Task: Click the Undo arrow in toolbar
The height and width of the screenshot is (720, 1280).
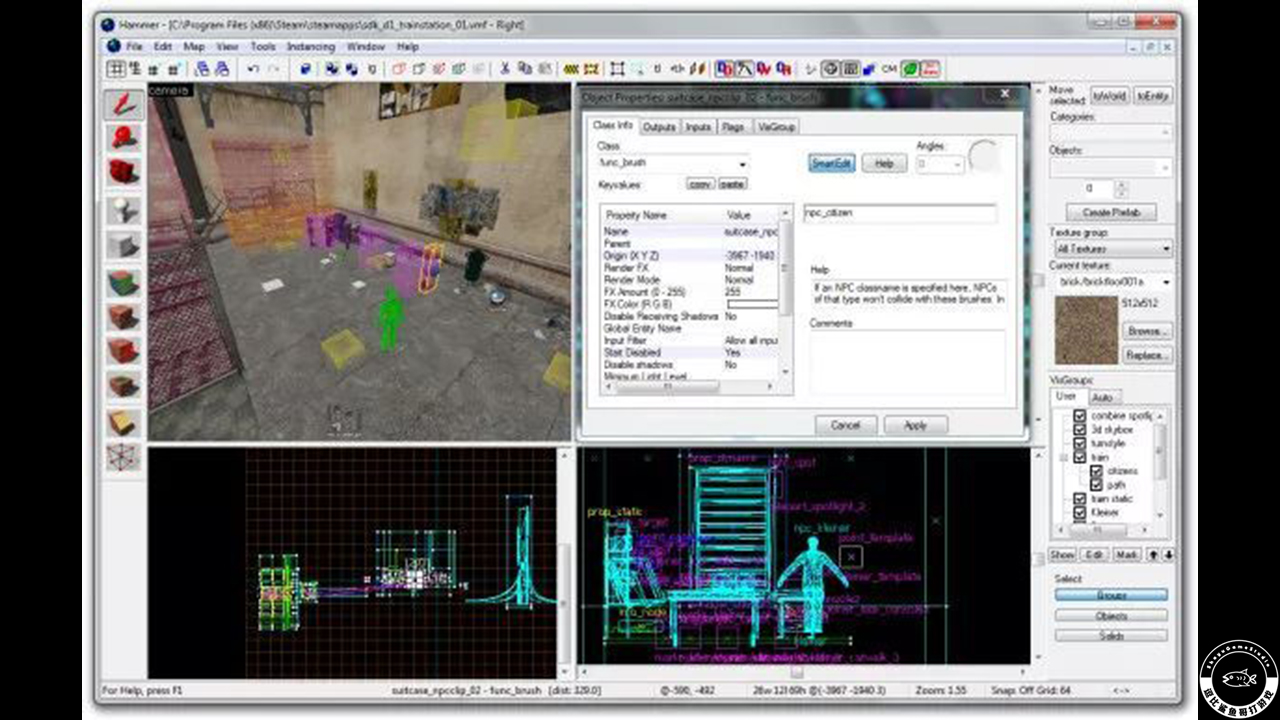Action: pos(254,69)
